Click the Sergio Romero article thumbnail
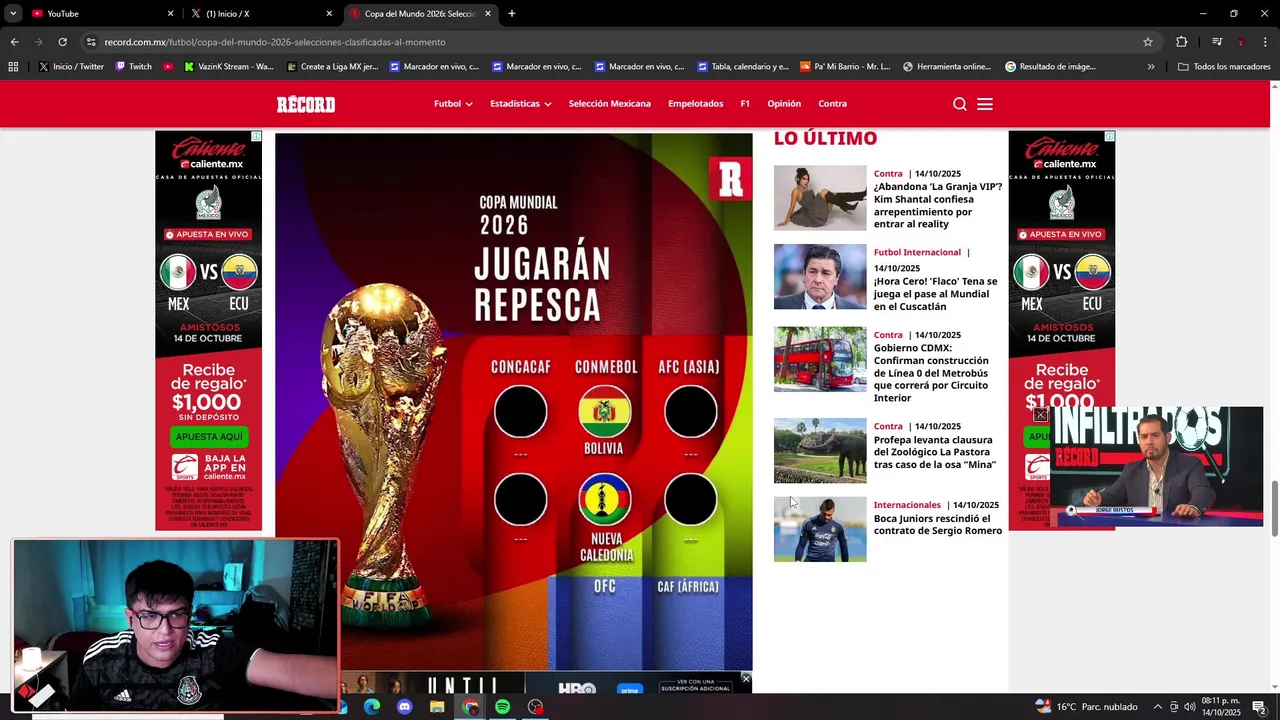 [x=820, y=529]
